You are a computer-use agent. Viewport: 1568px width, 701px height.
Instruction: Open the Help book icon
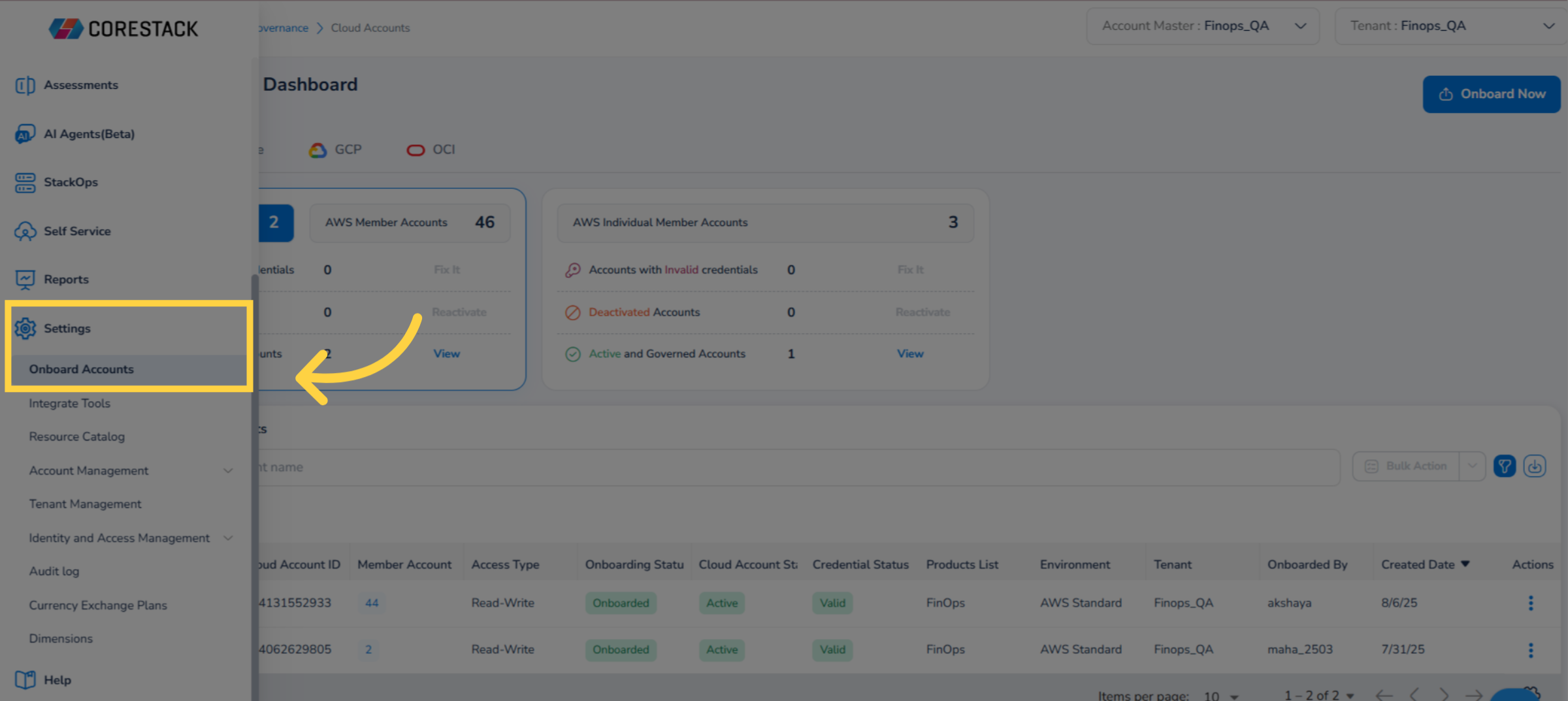25,680
